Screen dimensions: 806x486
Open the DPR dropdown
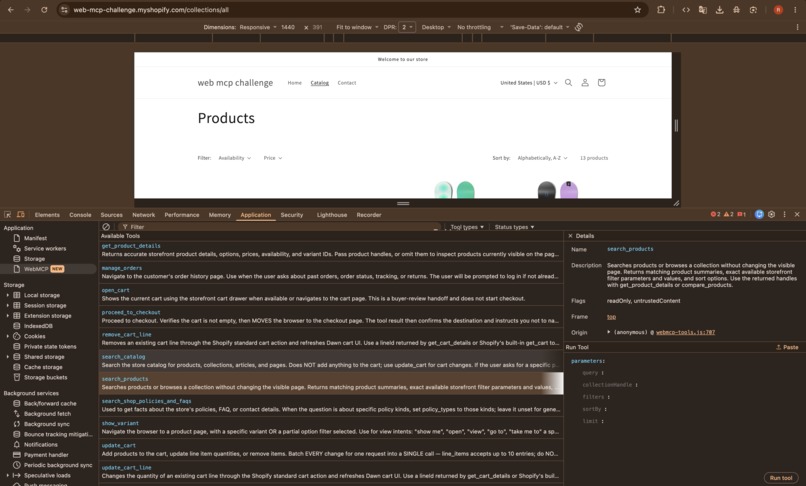(406, 27)
